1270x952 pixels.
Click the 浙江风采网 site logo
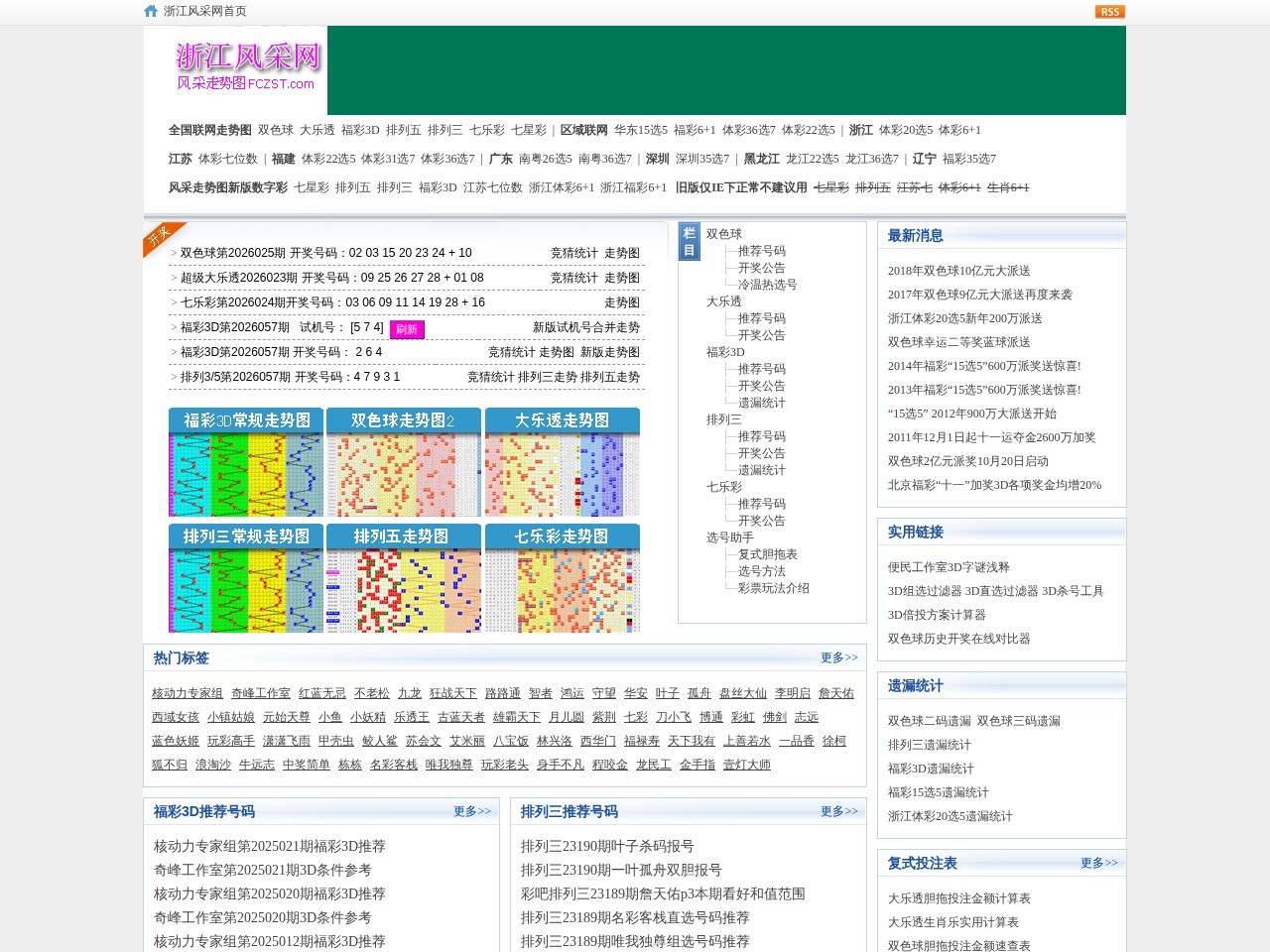tap(247, 66)
